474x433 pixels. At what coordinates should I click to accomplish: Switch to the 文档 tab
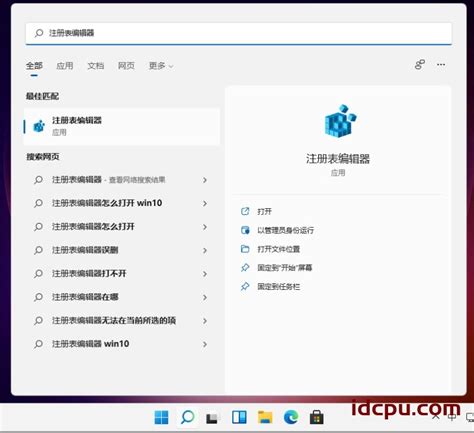click(96, 66)
